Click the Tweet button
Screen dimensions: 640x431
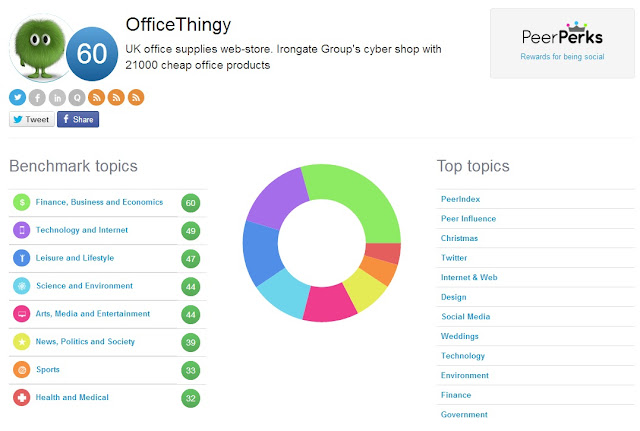click(x=32, y=119)
